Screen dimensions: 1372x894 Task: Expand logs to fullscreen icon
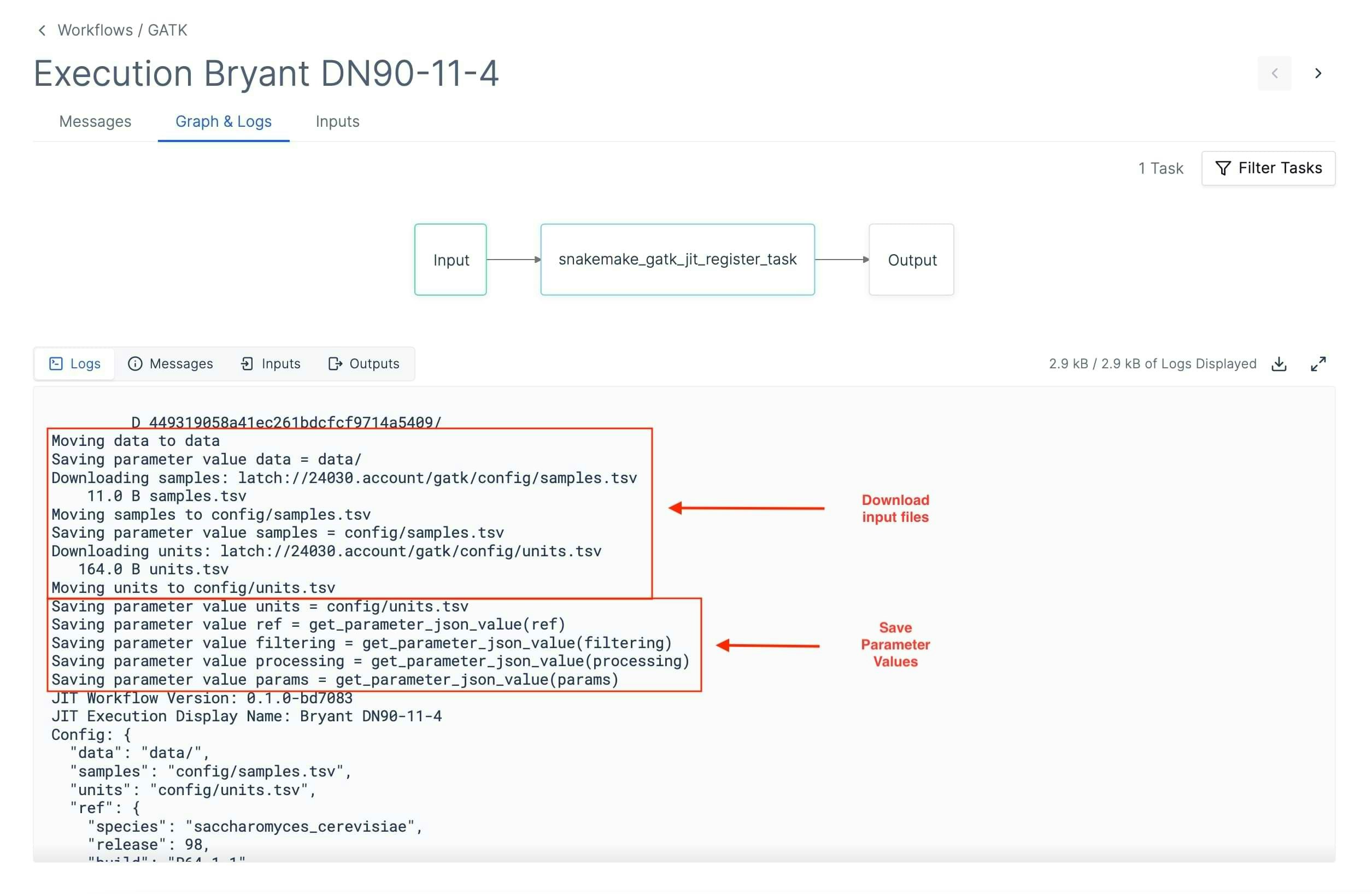1317,364
